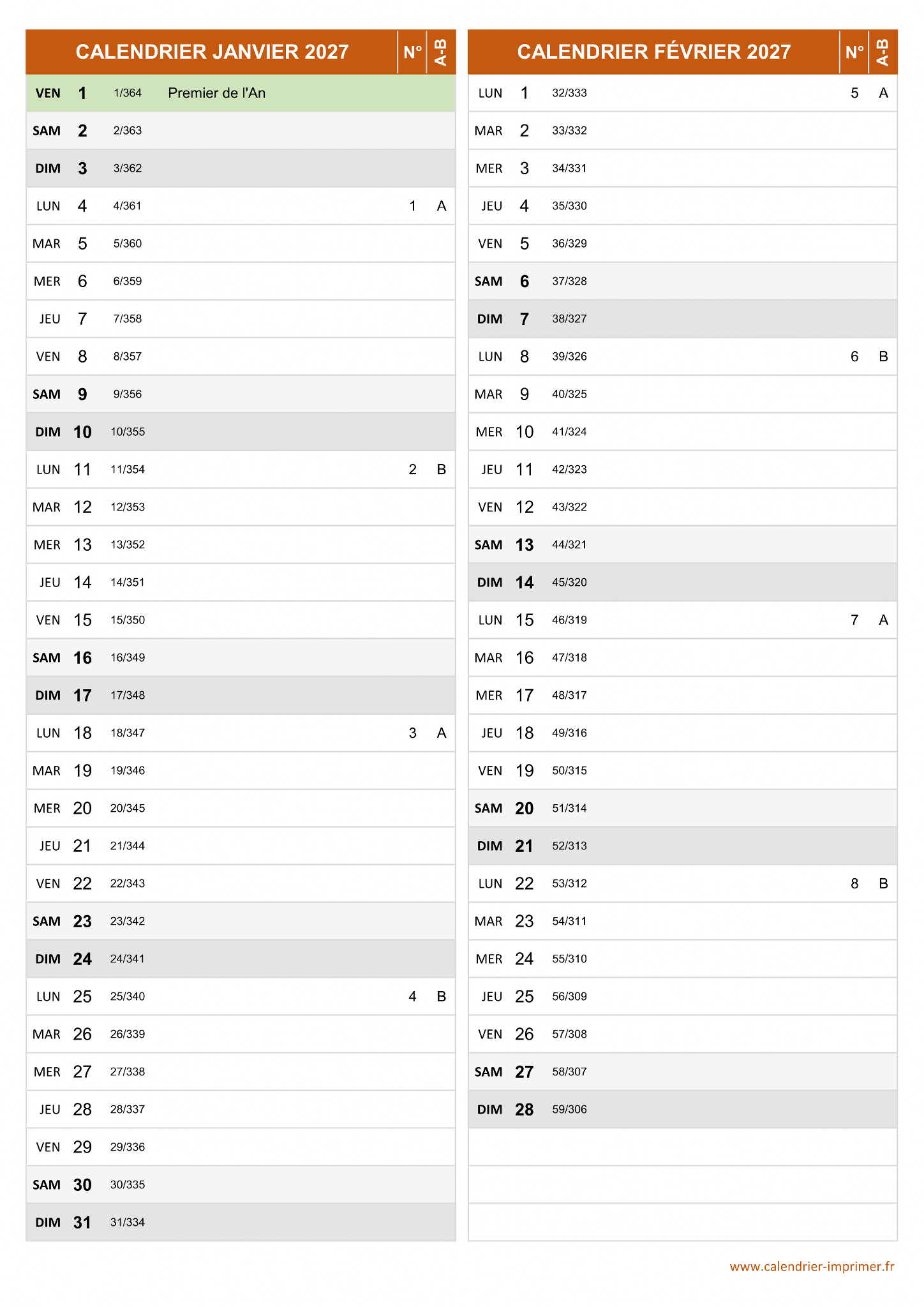The width and height of the screenshot is (924, 1307).
Task: Click the A-B column header in February
Action: 883,52
